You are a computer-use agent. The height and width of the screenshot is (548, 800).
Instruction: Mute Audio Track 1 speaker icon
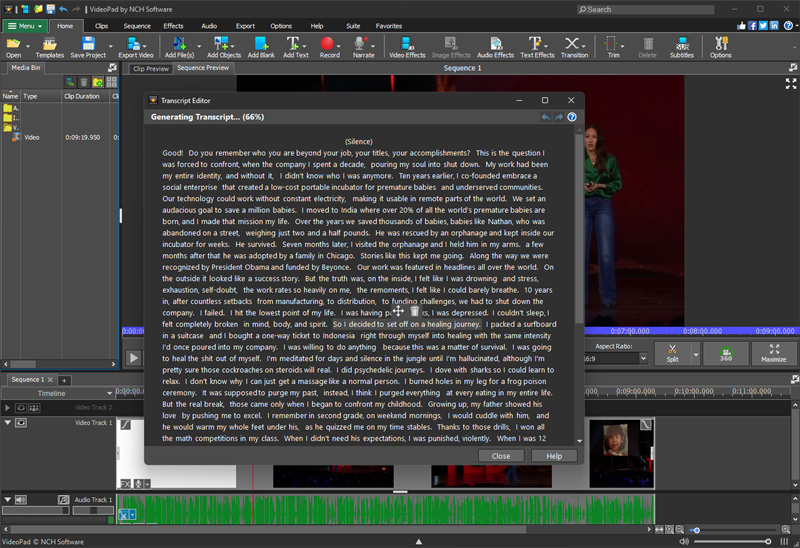pyautogui.click(x=21, y=500)
